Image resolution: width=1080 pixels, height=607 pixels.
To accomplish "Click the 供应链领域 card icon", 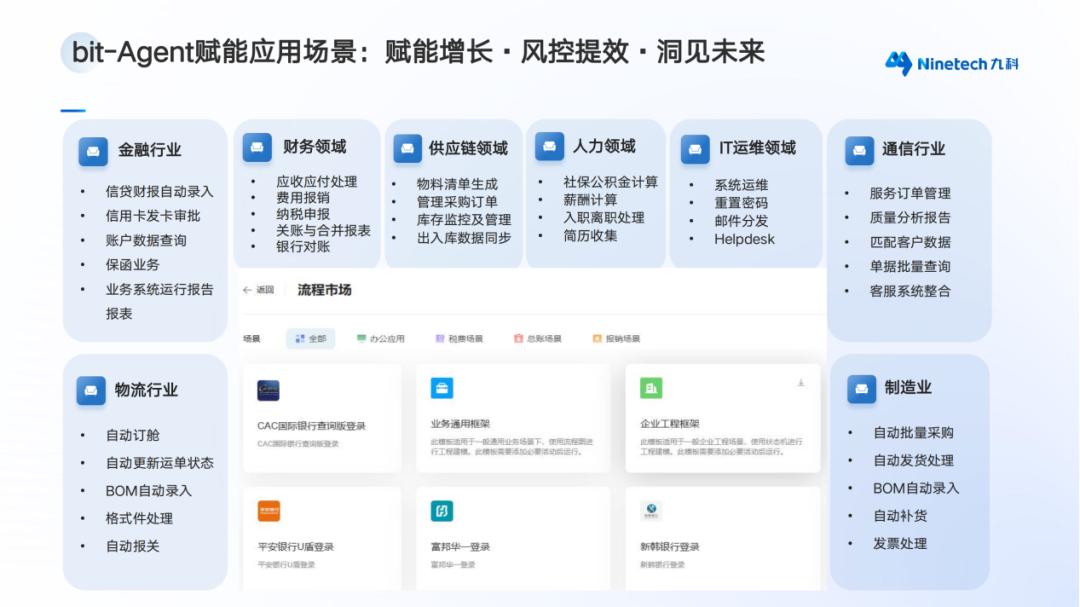I will 407,149.
